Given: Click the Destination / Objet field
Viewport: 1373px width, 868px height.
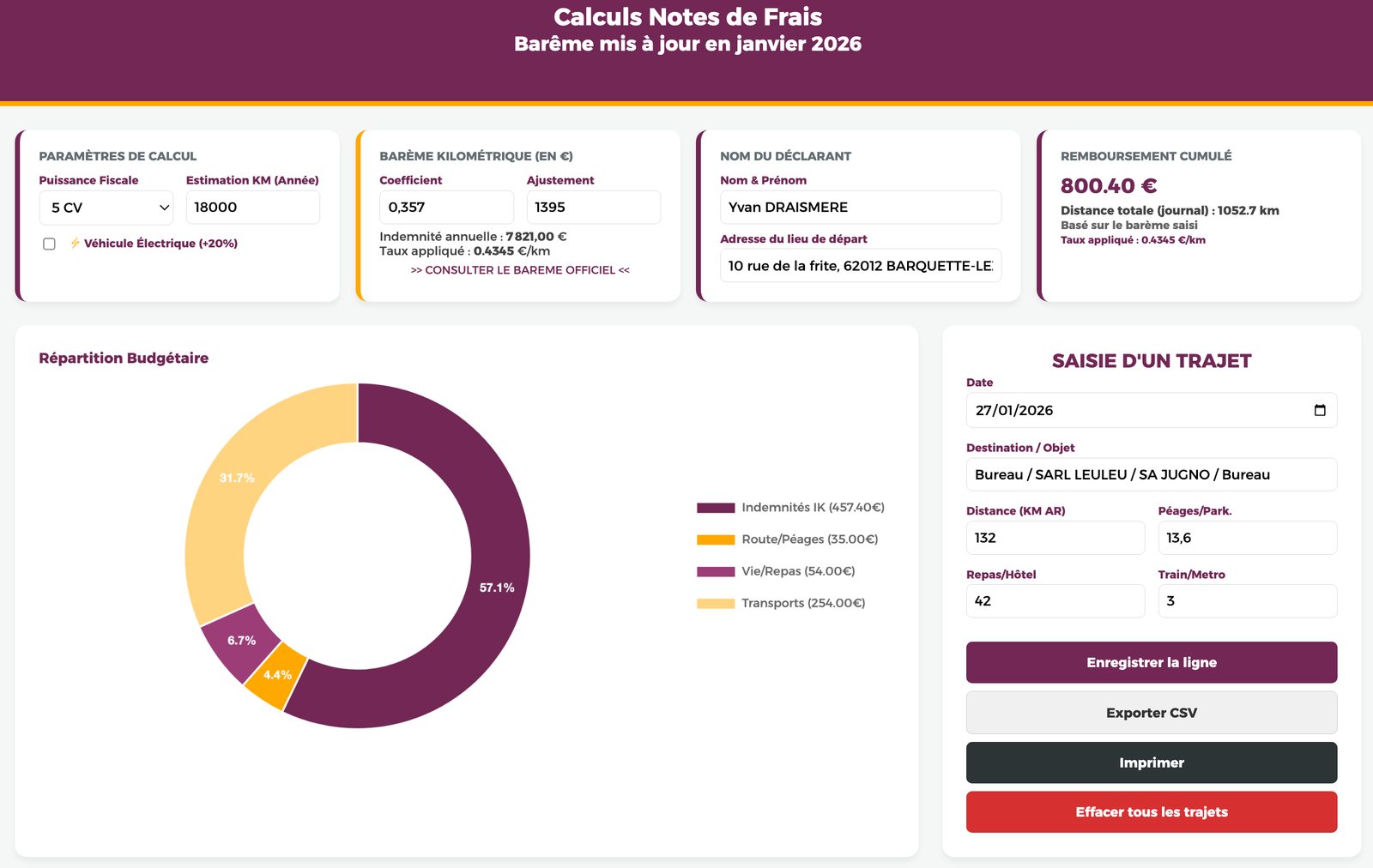Looking at the screenshot, I should pos(1151,474).
